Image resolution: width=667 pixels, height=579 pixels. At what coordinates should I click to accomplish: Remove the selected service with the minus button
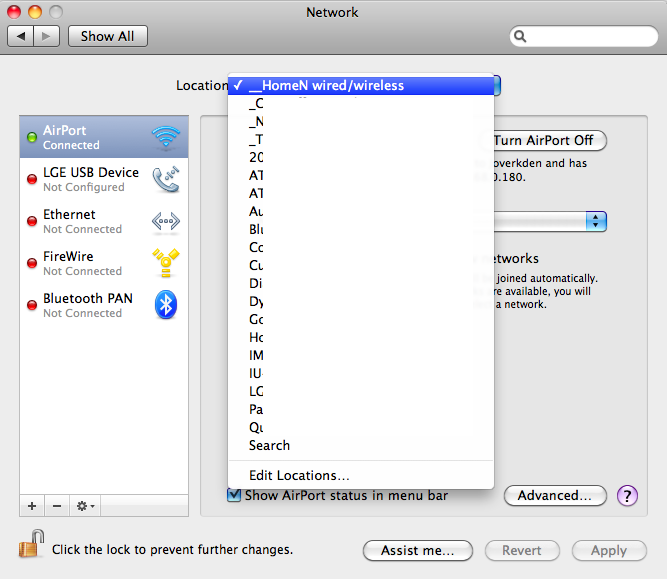tap(57, 506)
